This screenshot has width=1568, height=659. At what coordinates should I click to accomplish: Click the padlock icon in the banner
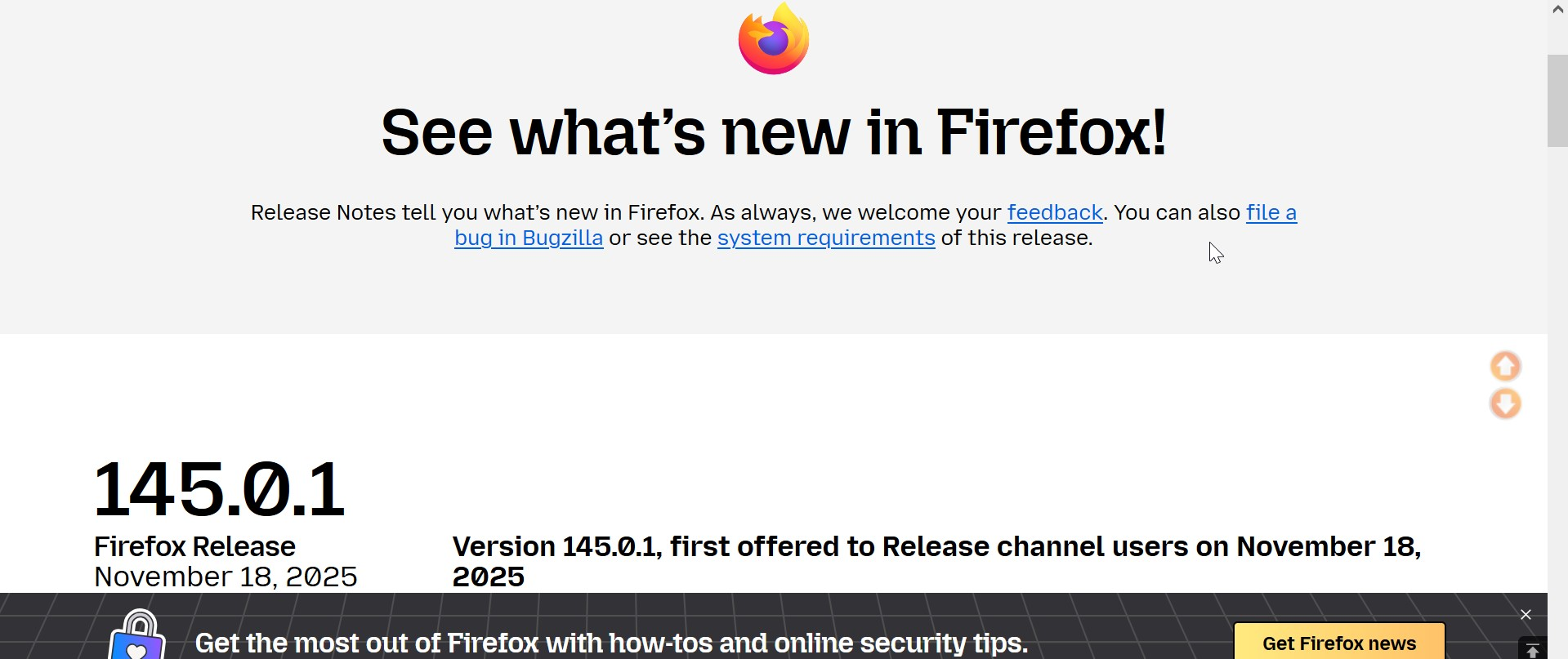pyautogui.click(x=137, y=637)
